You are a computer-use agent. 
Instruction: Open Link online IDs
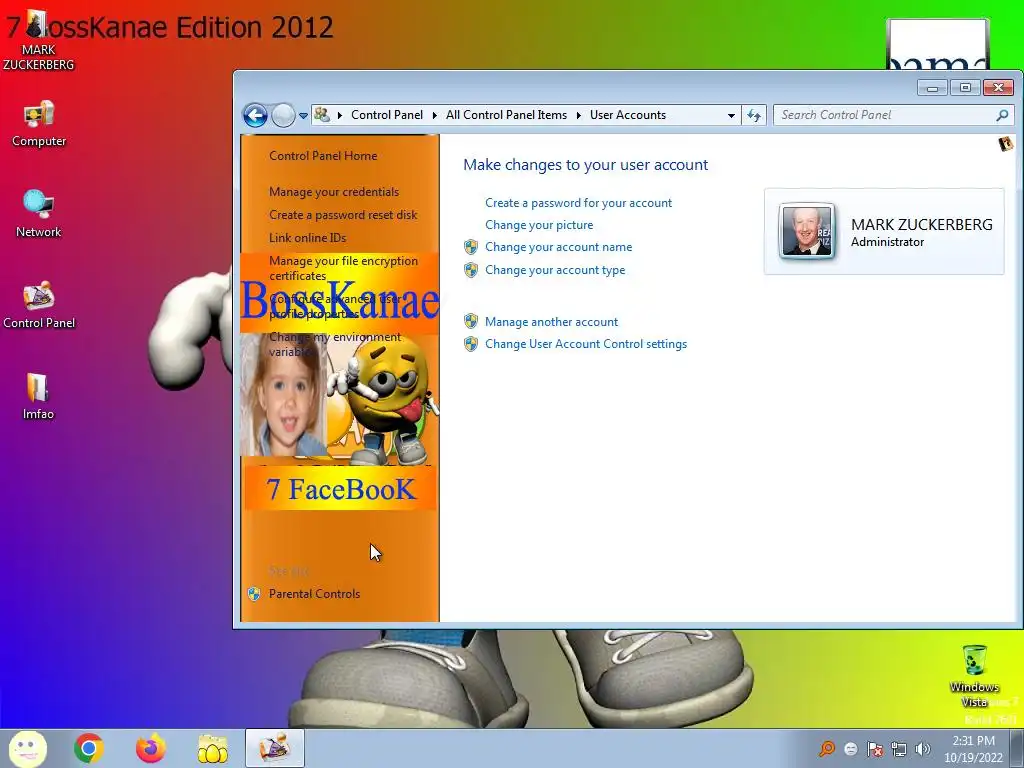pyautogui.click(x=308, y=238)
